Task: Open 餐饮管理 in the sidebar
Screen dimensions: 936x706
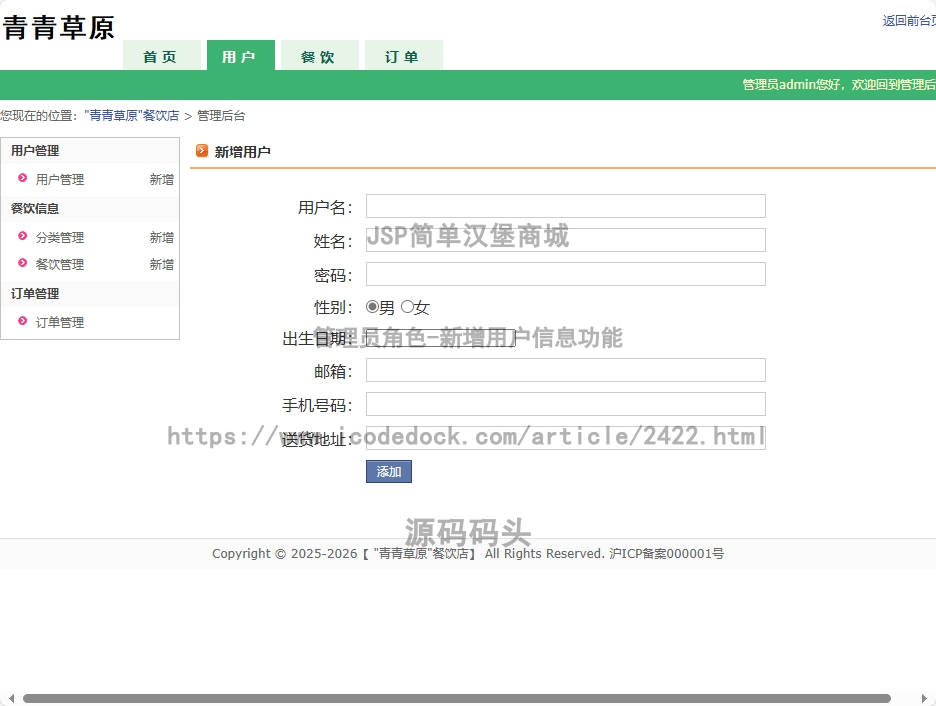Action: [60, 264]
